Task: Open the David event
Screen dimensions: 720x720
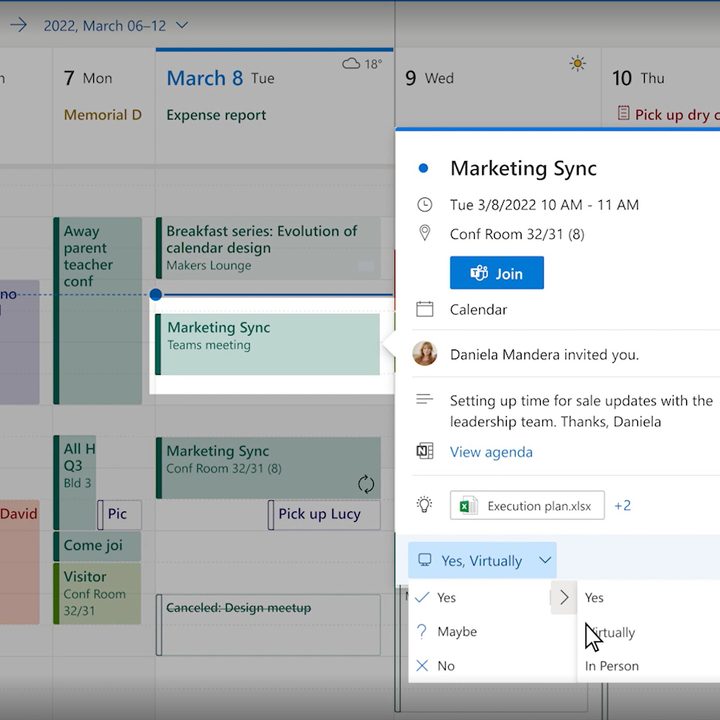Action: 19,562
